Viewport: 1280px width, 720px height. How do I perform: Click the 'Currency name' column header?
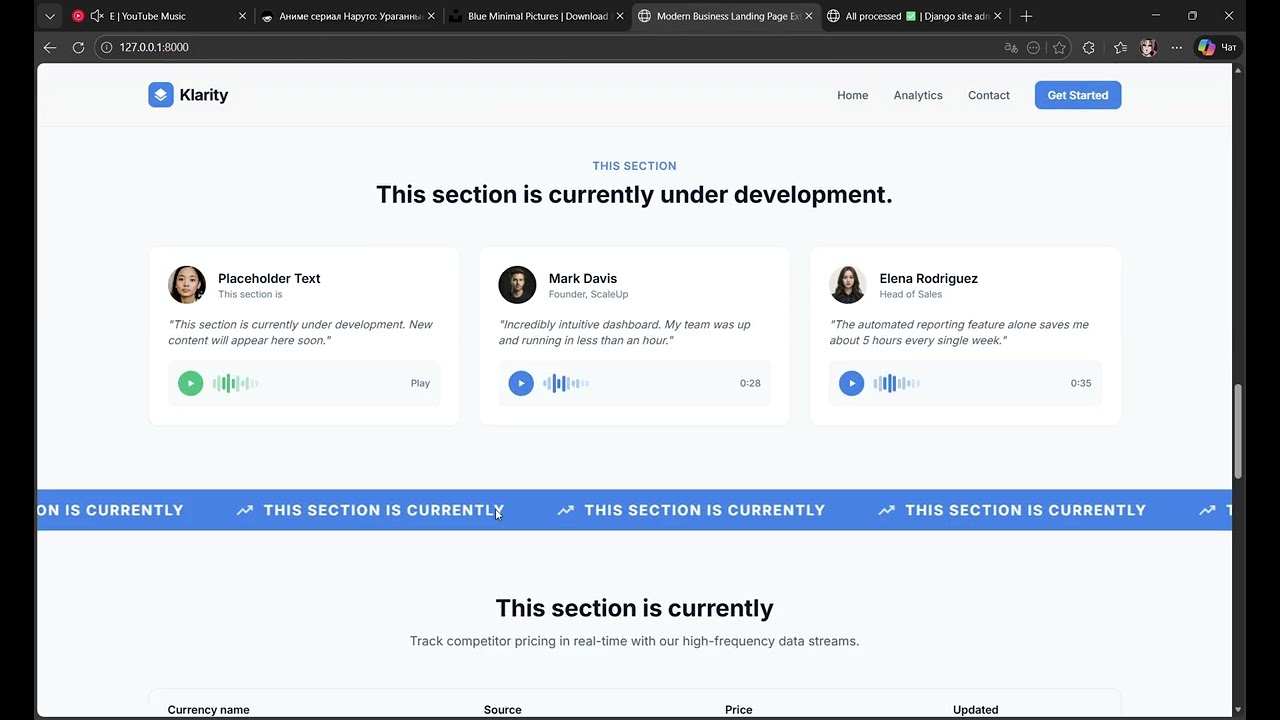[208, 710]
